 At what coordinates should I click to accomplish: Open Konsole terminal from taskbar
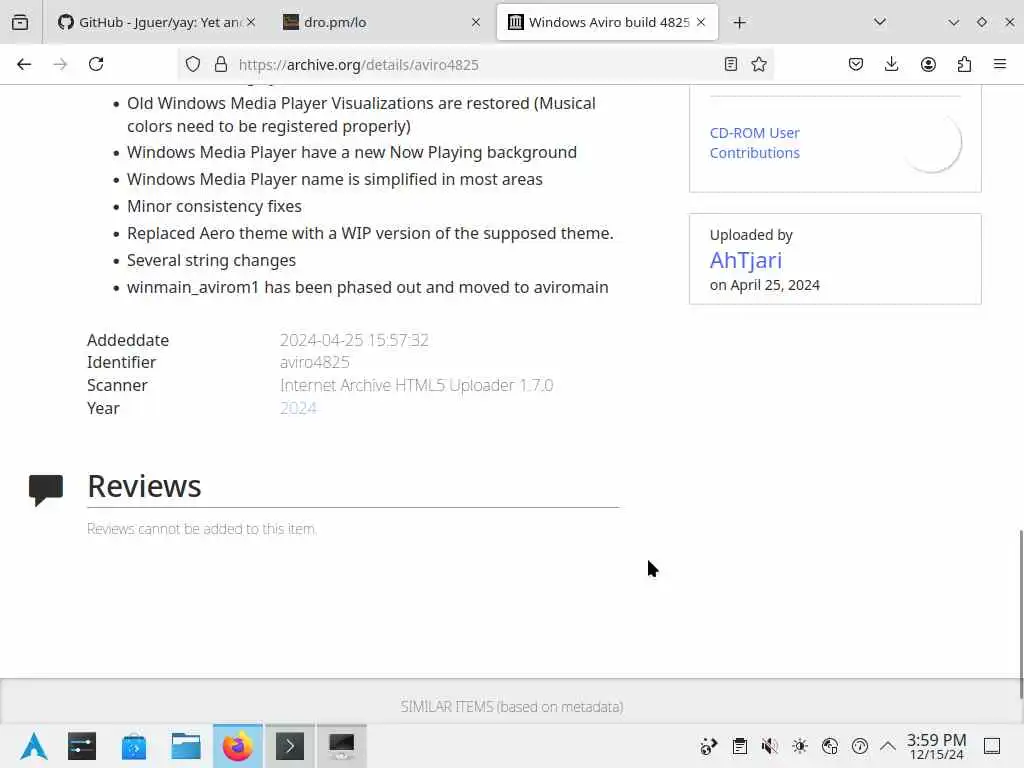(289, 746)
